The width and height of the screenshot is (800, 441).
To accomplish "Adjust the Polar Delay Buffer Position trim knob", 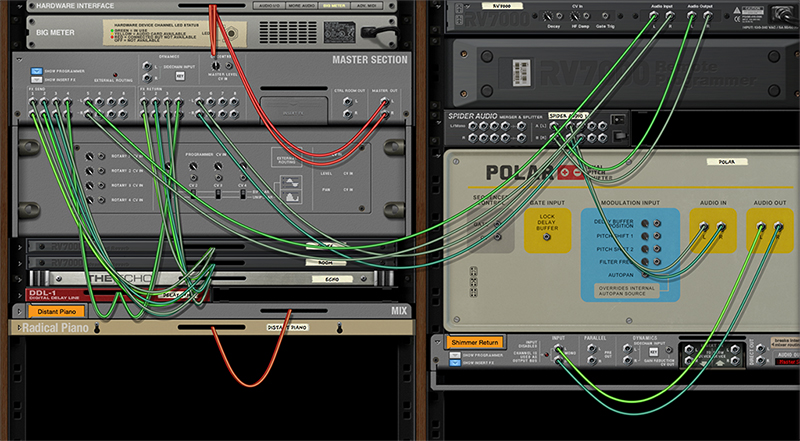I will click(x=645, y=223).
